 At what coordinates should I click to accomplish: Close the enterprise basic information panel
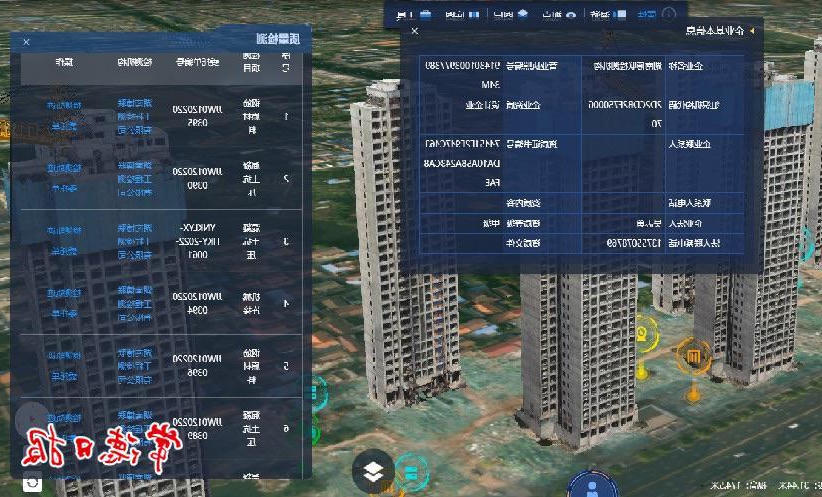415,31
